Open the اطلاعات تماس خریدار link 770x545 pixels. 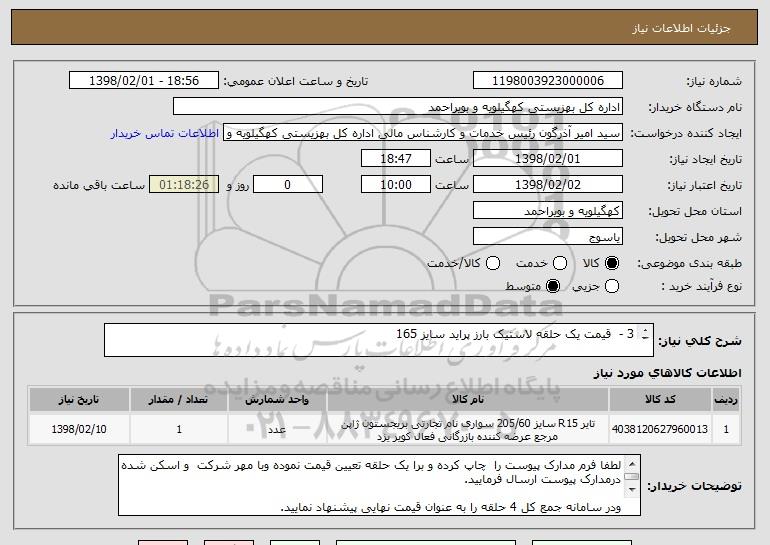165,133
